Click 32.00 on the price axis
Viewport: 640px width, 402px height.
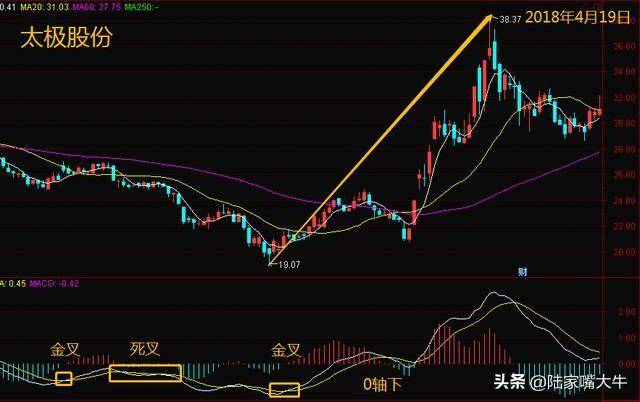(x=624, y=98)
